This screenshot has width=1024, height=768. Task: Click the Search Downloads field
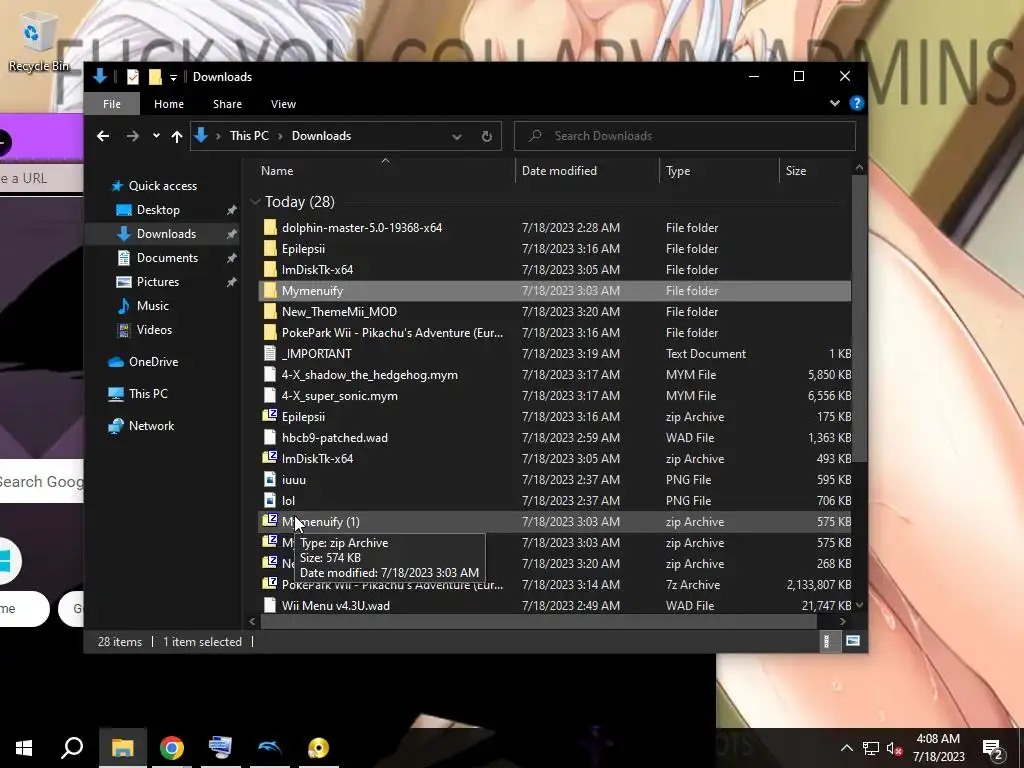point(684,136)
